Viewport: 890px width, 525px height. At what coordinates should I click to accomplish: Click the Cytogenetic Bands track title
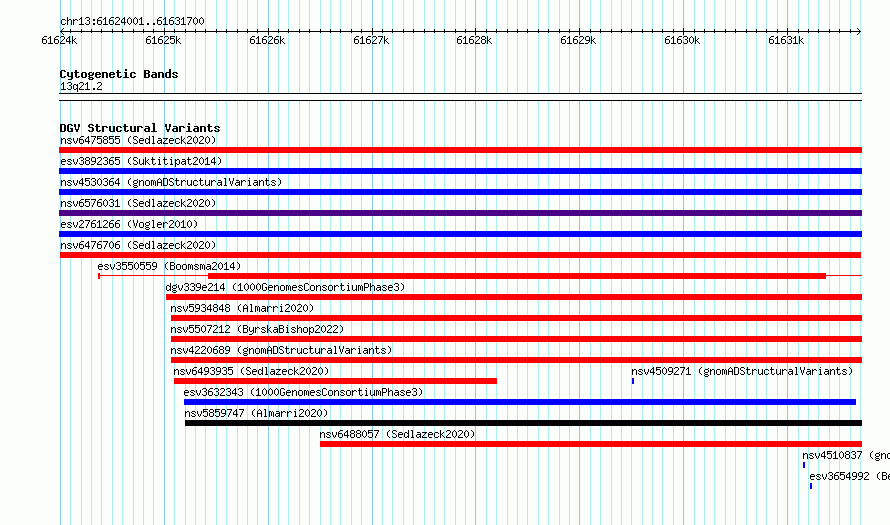pyautogui.click(x=119, y=74)
